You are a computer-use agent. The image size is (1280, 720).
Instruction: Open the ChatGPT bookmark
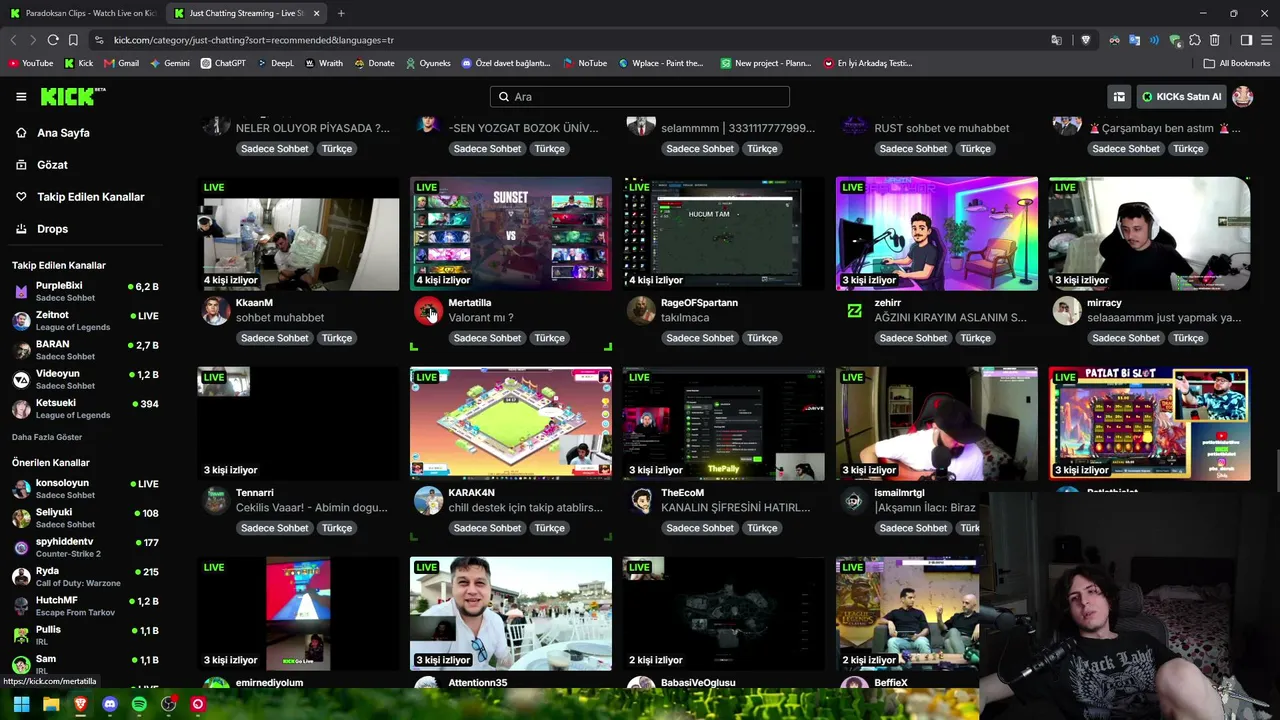pyautogui.click(x=223, y=63)
